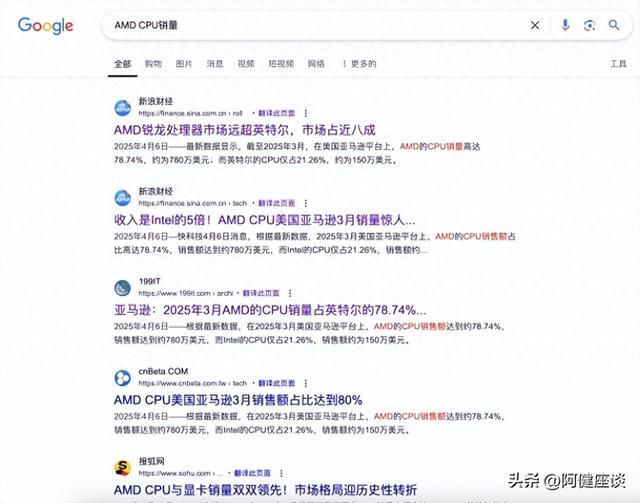Expand the 更多的 menu
640x503 pixels.
(x=359, y=64)
